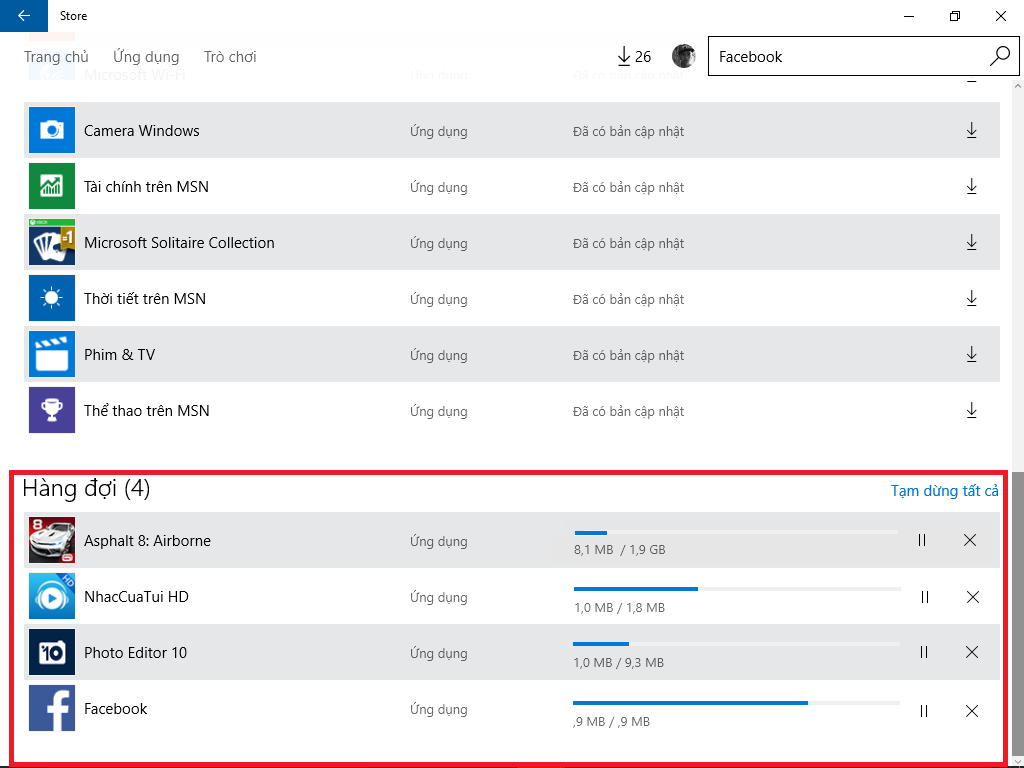Download update for Camera Windows
Viewport: 1024px width, 768px height.
coord(971,131)
